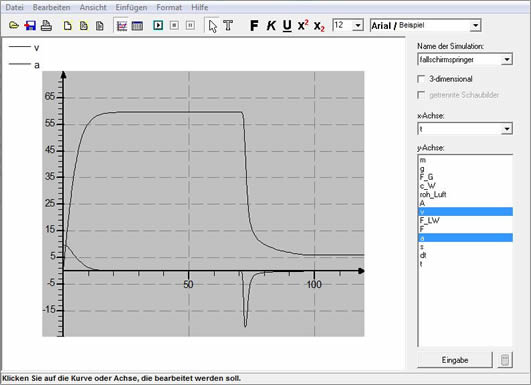Click the 65 label on the y-axis
Image resolution: width=531 pixels, height=385 pixels.
[49, 97]
